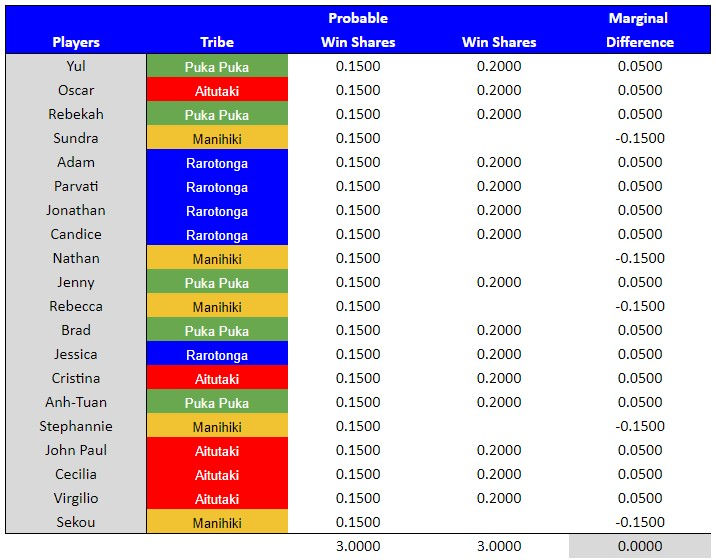
Task: Click the Jonathan player name cell
Action: (76, 210)
